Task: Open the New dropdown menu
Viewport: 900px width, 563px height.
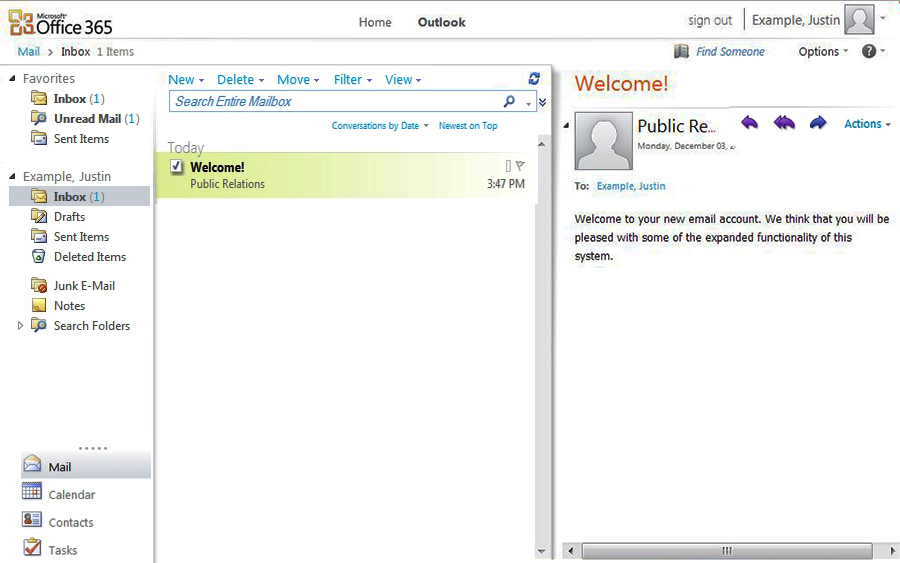Action: 186,80
